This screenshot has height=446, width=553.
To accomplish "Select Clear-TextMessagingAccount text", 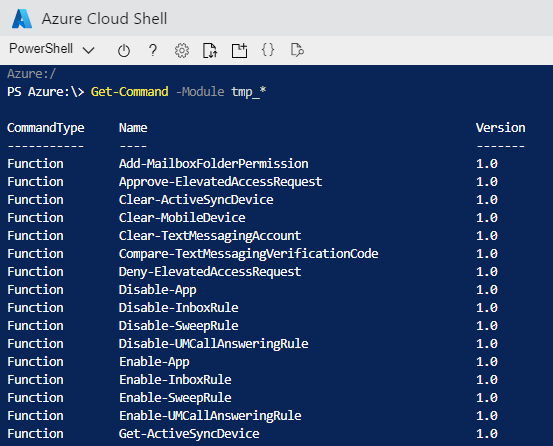I will 210,236.
